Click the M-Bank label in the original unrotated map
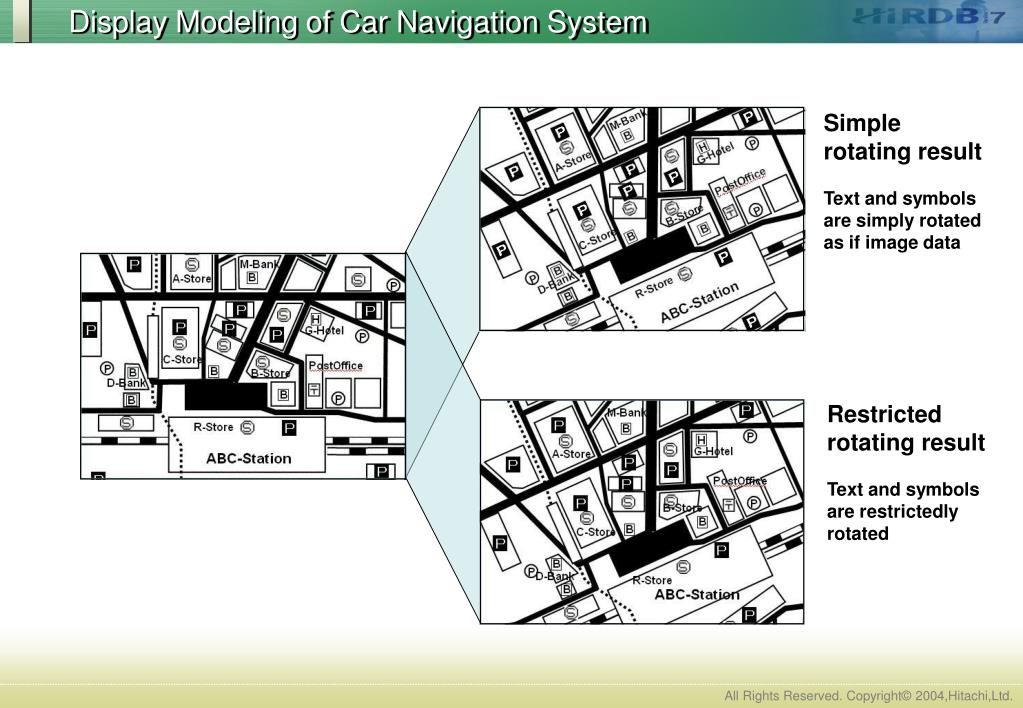Viewport: 1023px width, 708px height. (259, 264)
